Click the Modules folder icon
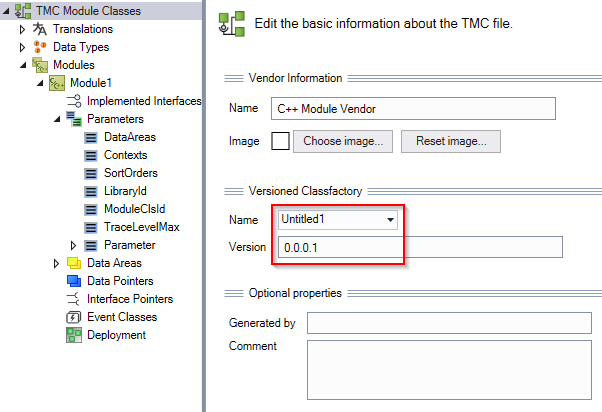 click(40, 65)
